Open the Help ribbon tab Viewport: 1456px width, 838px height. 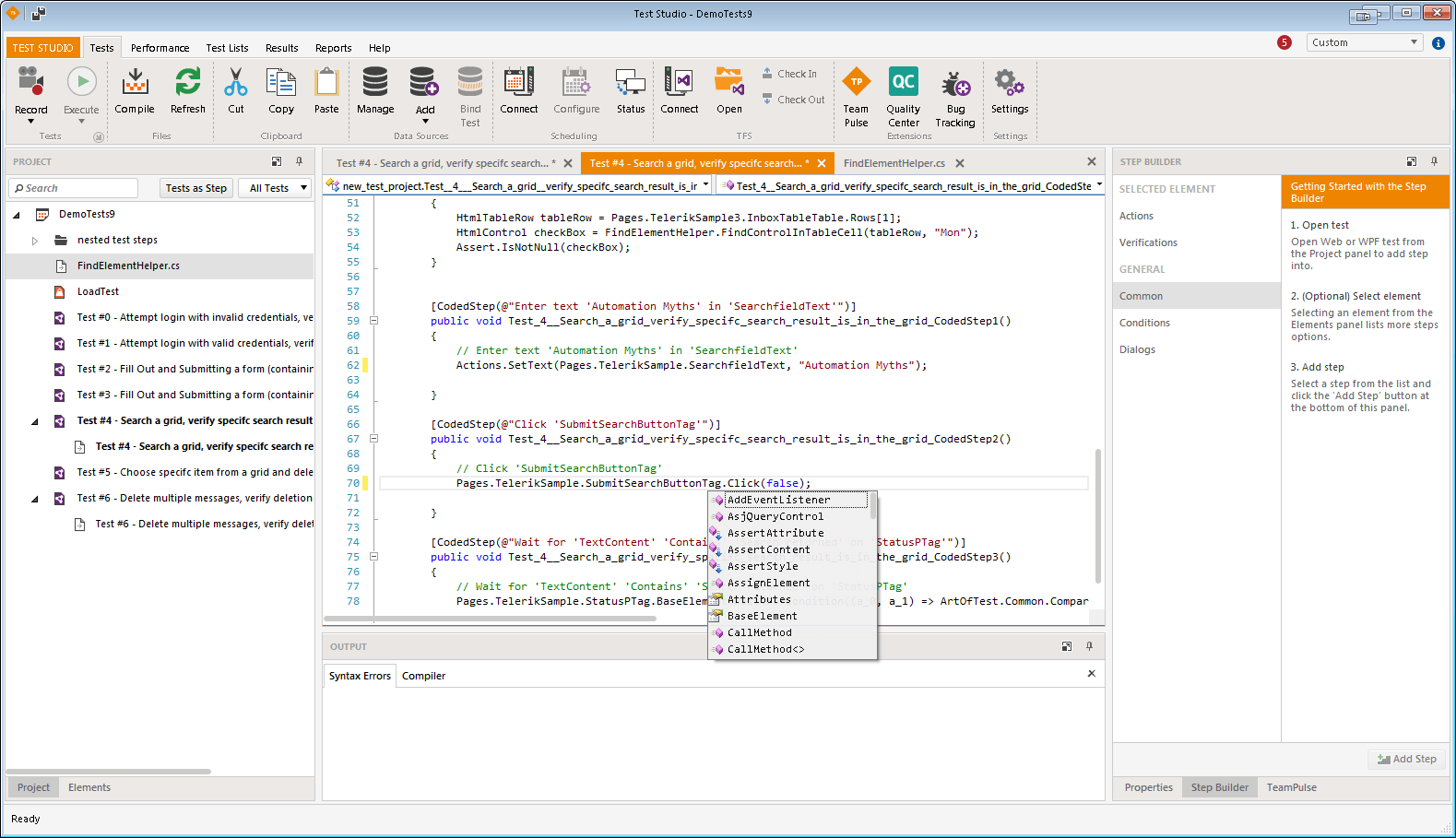[x=379, y=48]
